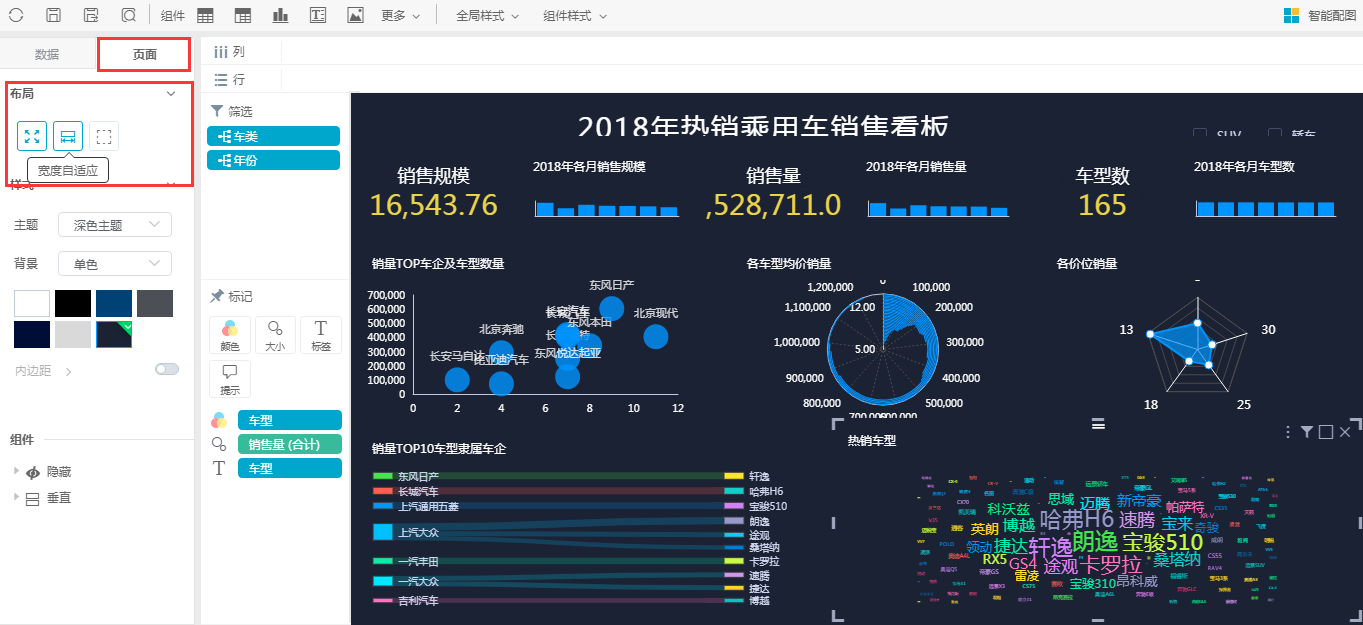The image size is (1363, 625).
Task: Click the 智能配图 label
Action: 1332,15
